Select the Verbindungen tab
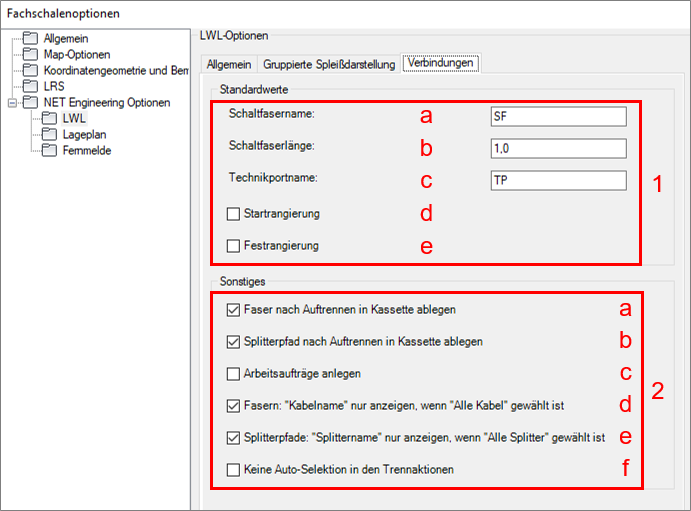 440,64
